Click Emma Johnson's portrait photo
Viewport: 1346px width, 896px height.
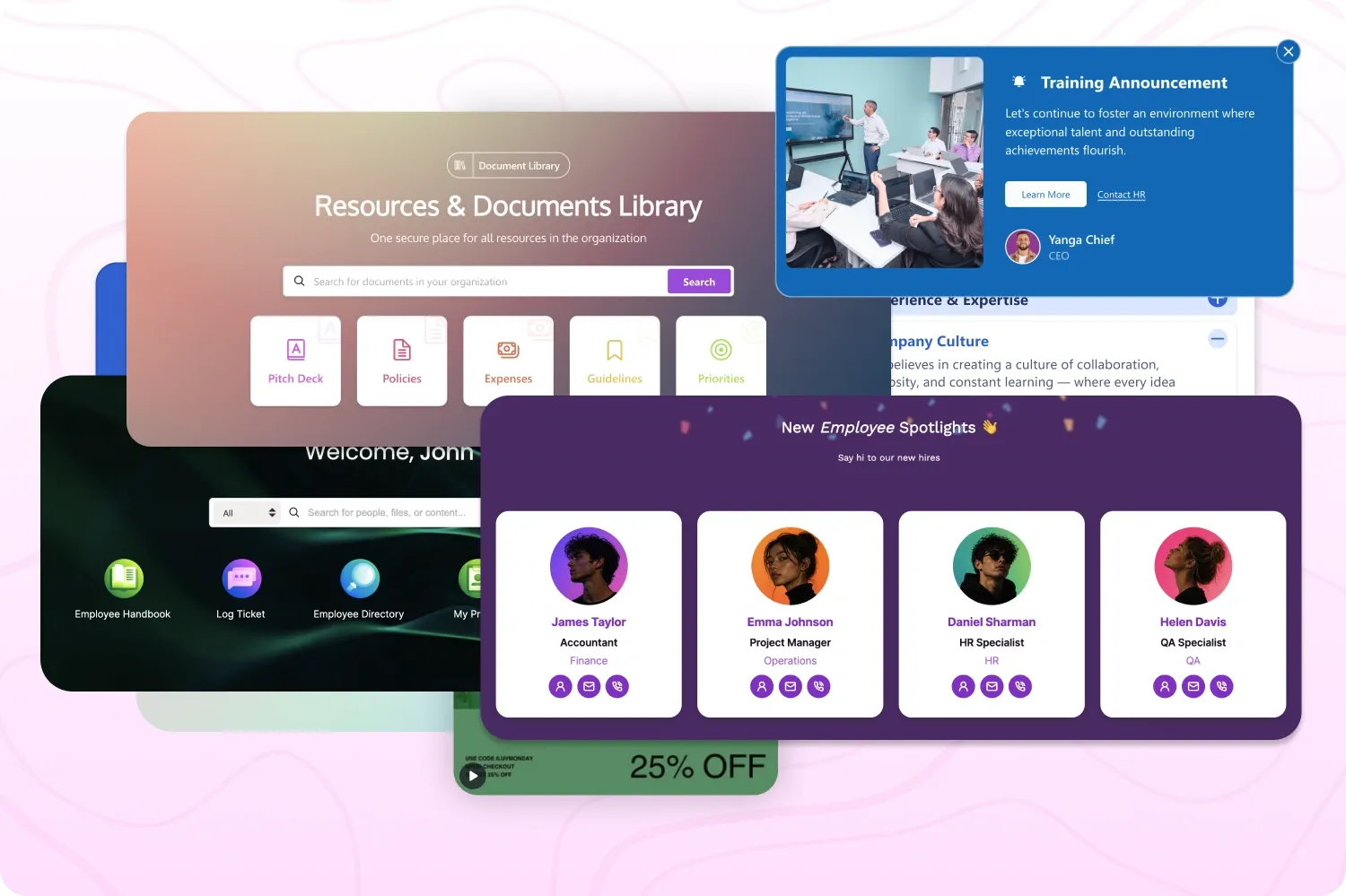(791, 565)
